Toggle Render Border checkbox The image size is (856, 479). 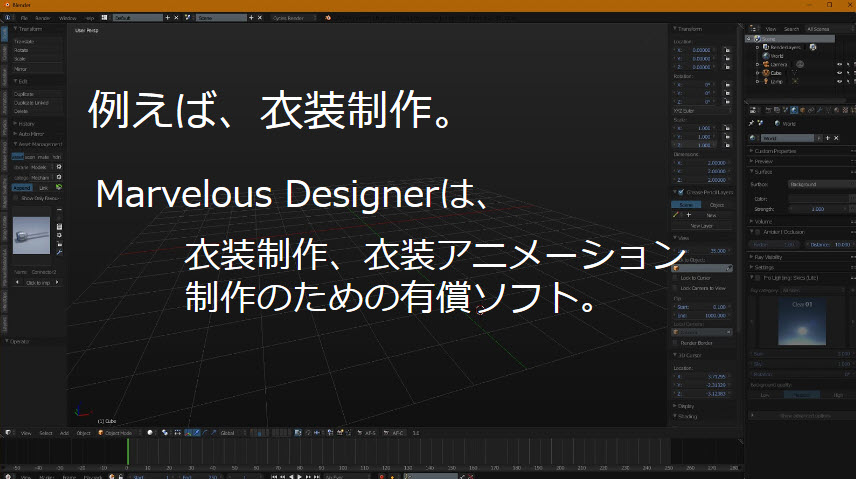(x=675, y=342)
